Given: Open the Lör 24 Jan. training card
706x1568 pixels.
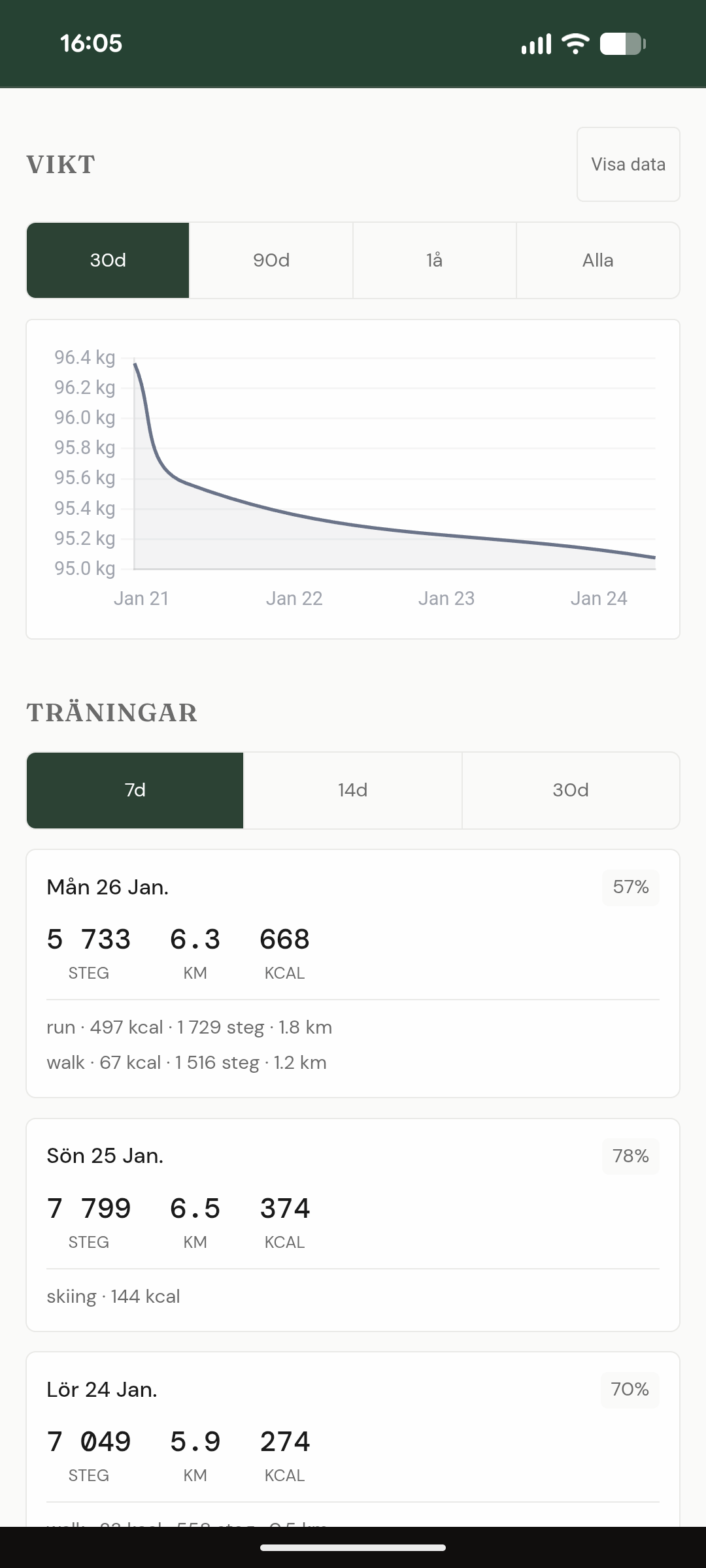Looking at the screenshot, I should coord(353,1437).
